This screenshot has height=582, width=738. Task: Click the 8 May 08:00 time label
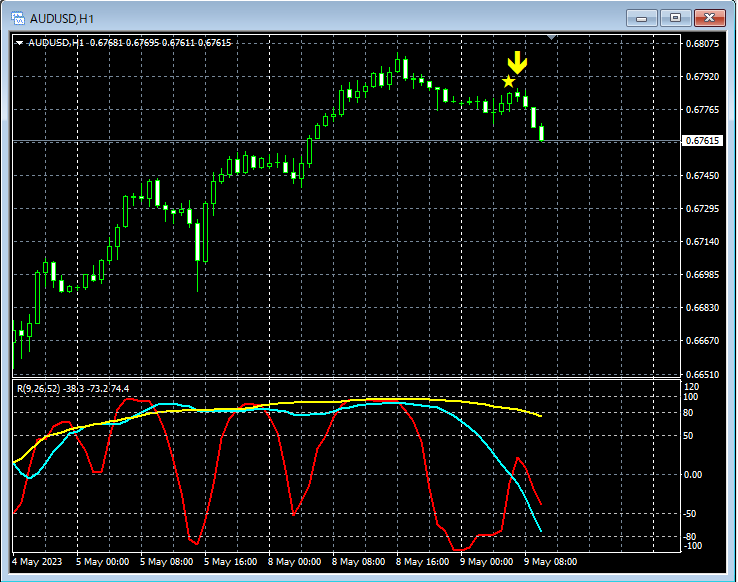click(358, 562)
